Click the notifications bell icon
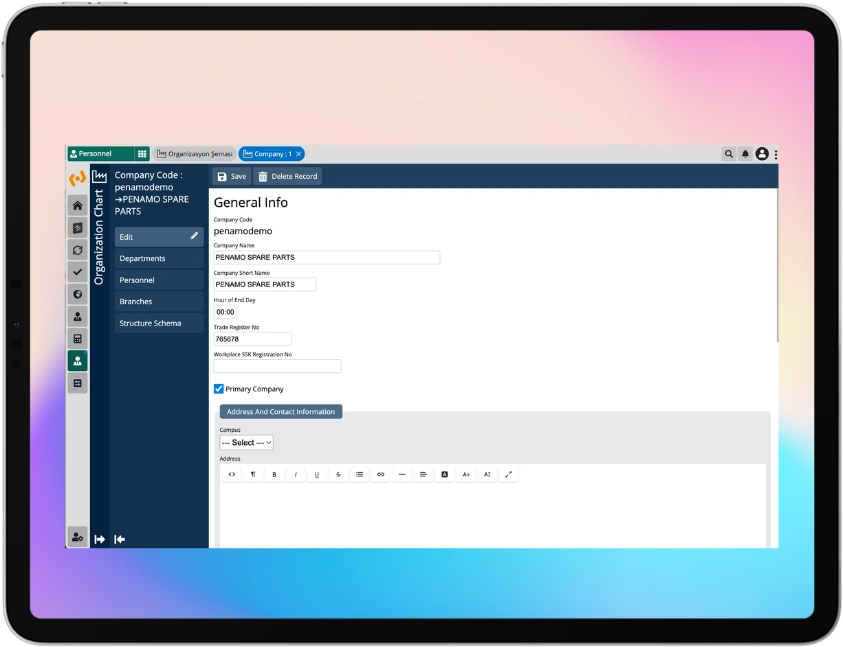 click(x=745, y=154)
